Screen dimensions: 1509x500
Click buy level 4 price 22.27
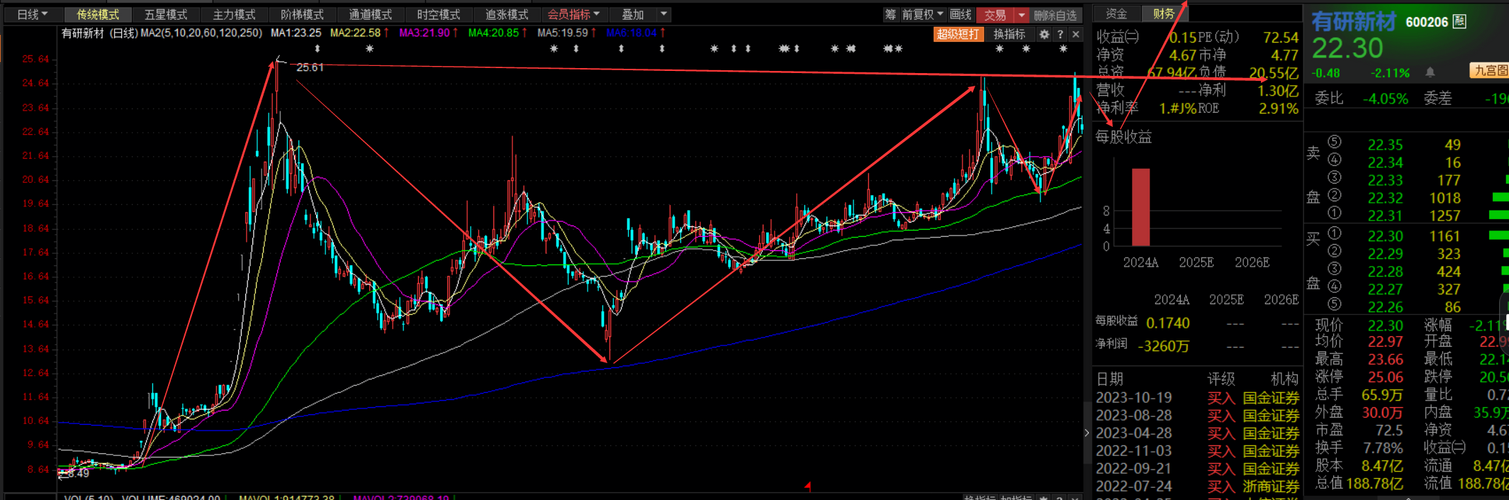coord(1384,289)
